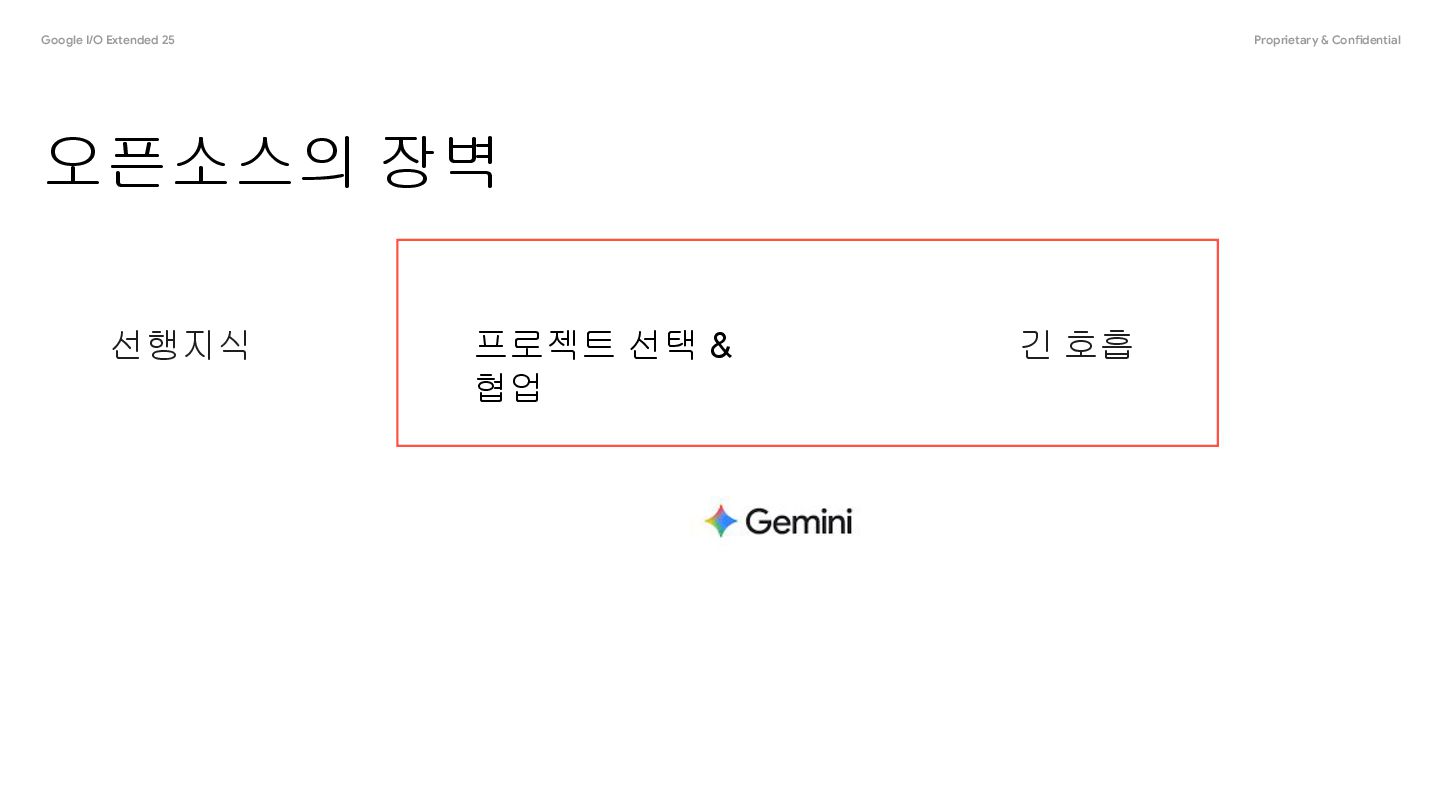The width and height of the screenshot is (1440, 810).
Task: Click the red rectangle's bottom border
Action: click(807, 445)
